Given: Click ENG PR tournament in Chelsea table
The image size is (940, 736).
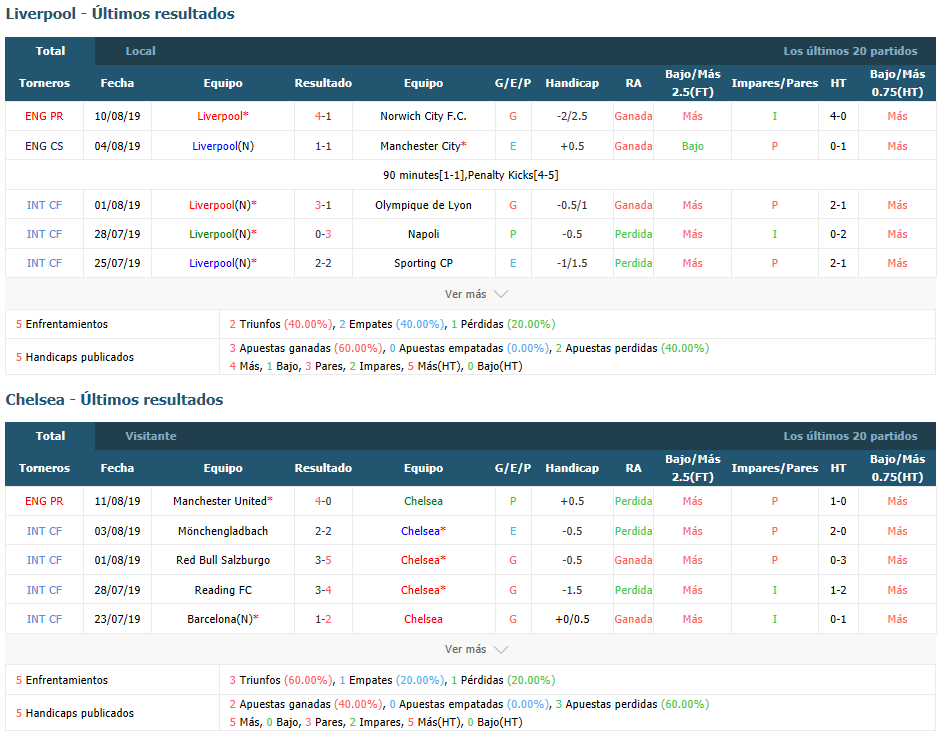Looking at the screenshot, I should point(44,501).
